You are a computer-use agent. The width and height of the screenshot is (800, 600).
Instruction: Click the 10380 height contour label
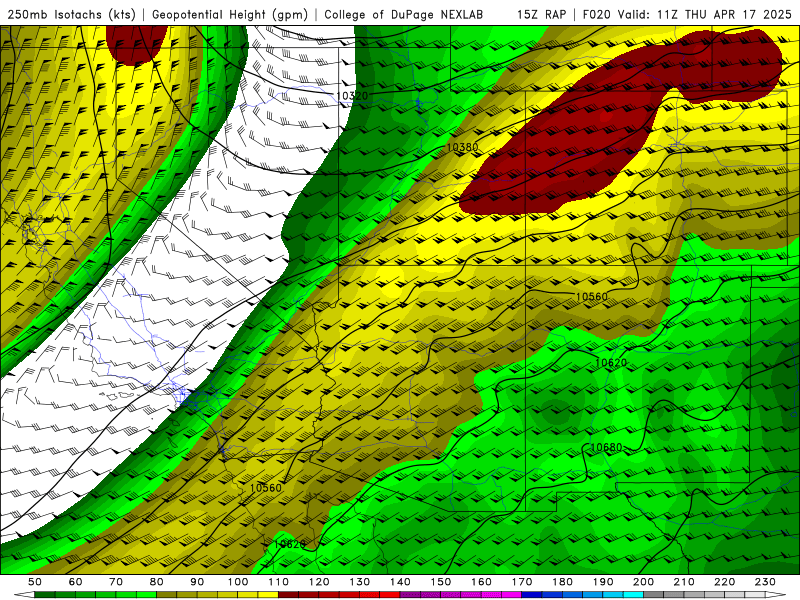pos(462,147)
